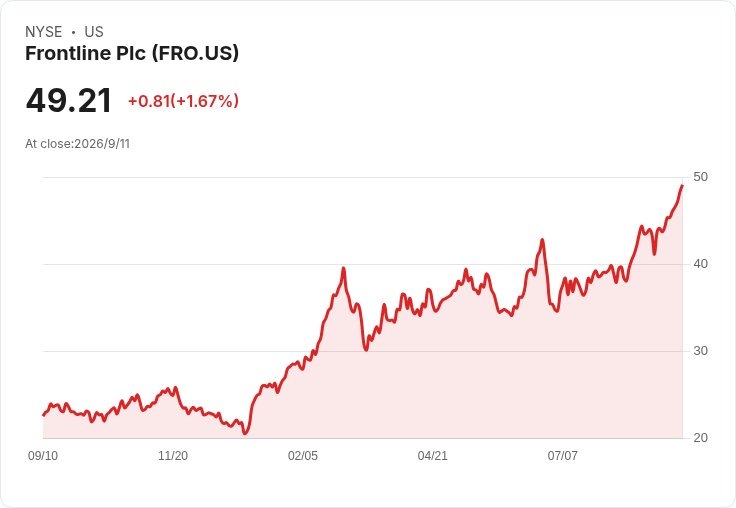This screenshot has width=736, height=508.
Task: Click the 02/05 date on x-axis
Action: pos(303,455)
